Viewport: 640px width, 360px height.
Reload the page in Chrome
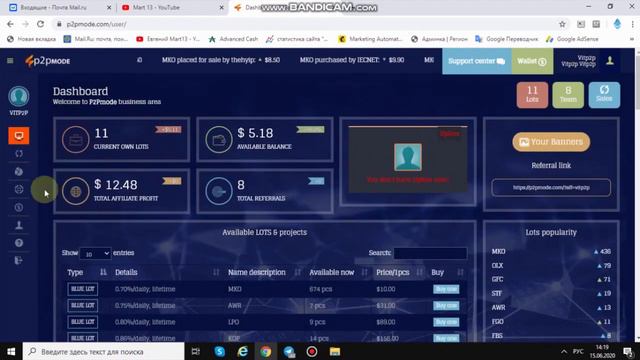[x=40, y=24]
